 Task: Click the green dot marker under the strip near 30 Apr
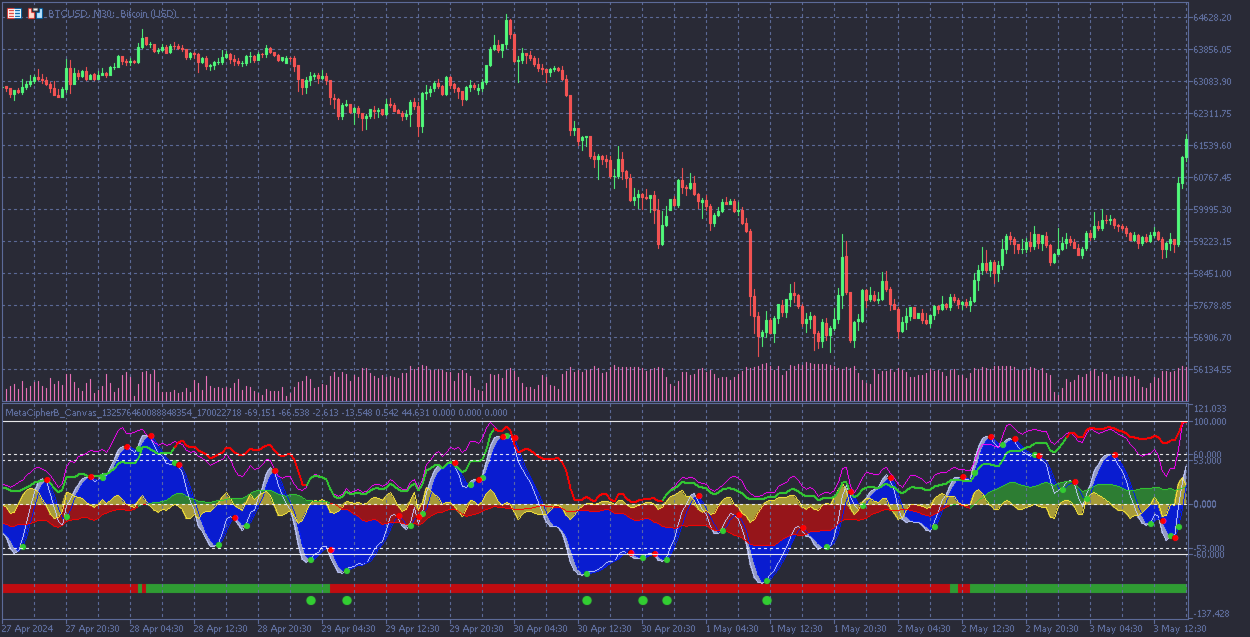[x=588, y=601]
